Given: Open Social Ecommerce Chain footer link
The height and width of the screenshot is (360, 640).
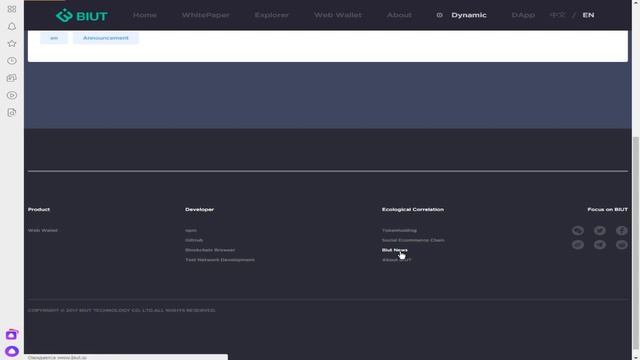Looking at the screenshot, I should [x=413, y=240].
